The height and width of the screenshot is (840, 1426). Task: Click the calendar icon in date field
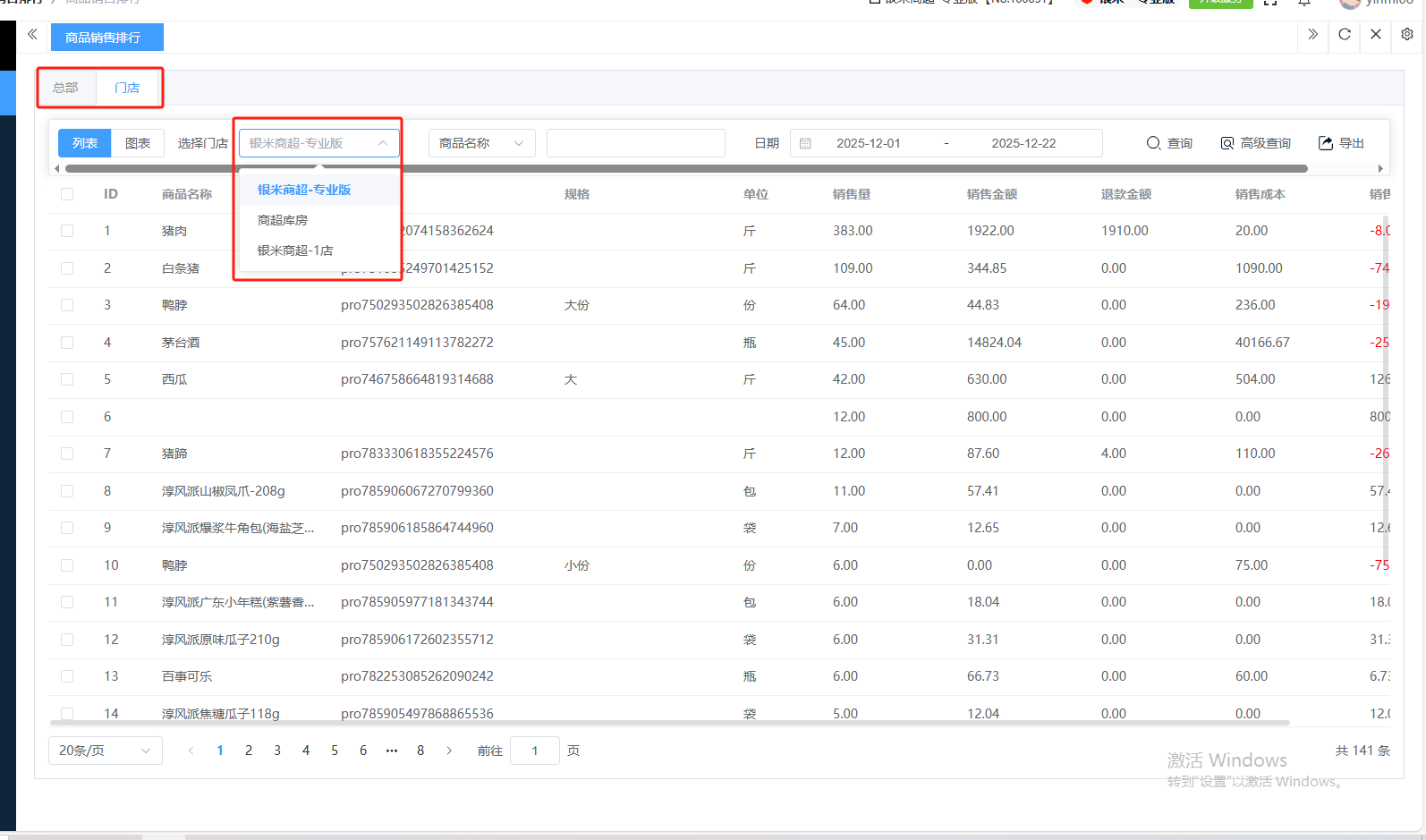805,144
